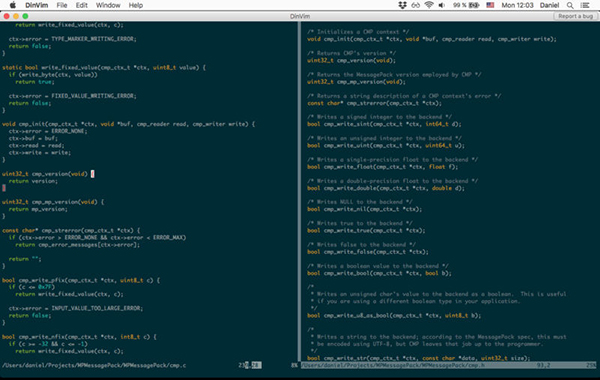Place cursor on cmp_version opening brace

[x=92, y=174]
